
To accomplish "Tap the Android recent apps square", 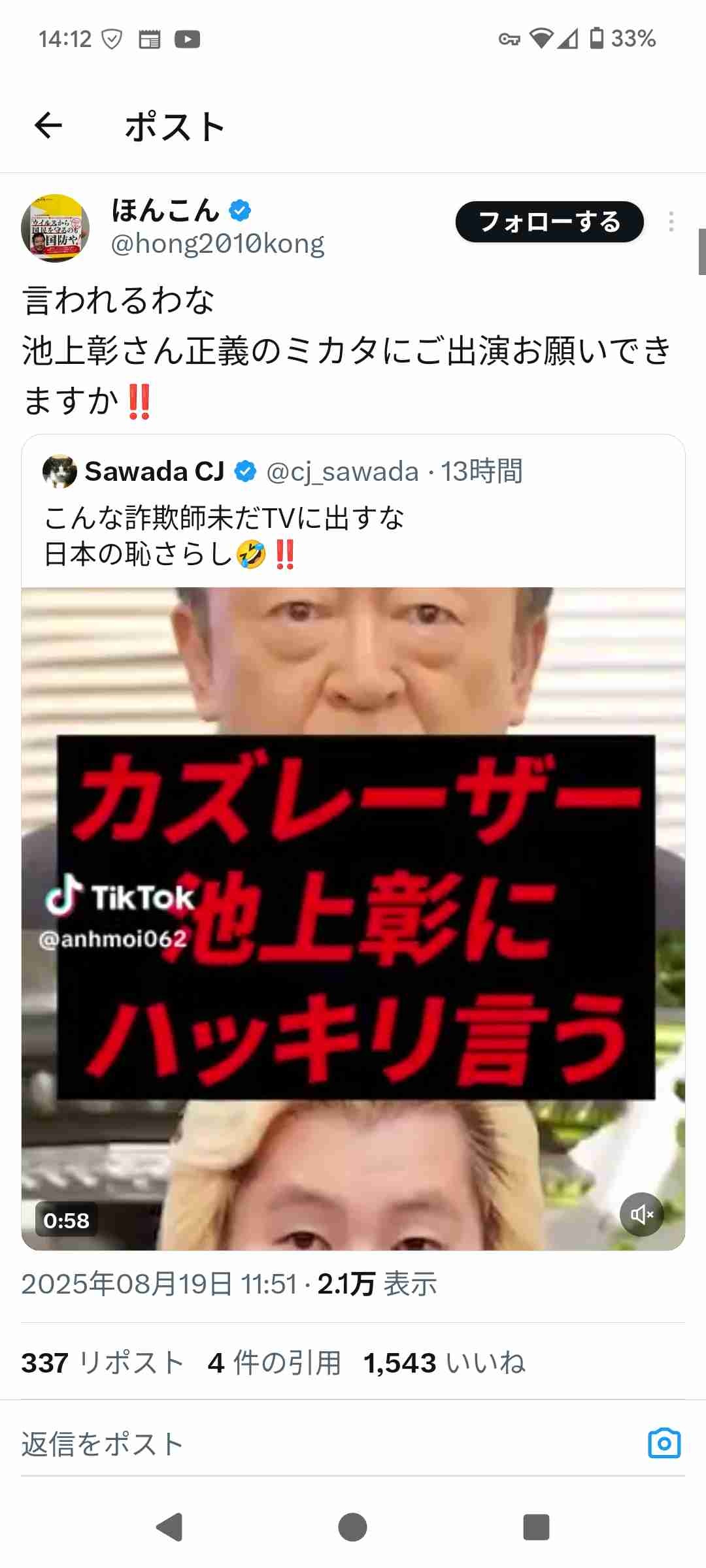I will (x=536, y=1527).
